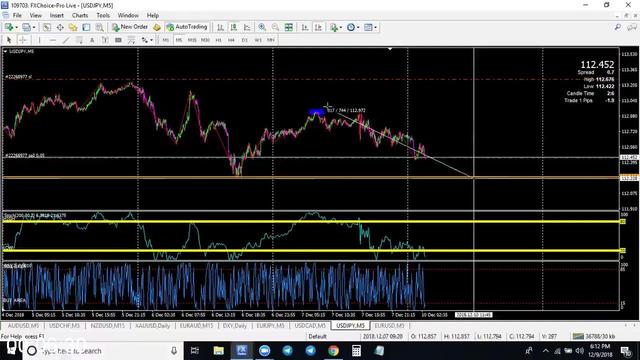Show hidden system tray icons chevron
The height and width of the screenshot is (360, 640).
pyautogui.click(x=546, y=351)
